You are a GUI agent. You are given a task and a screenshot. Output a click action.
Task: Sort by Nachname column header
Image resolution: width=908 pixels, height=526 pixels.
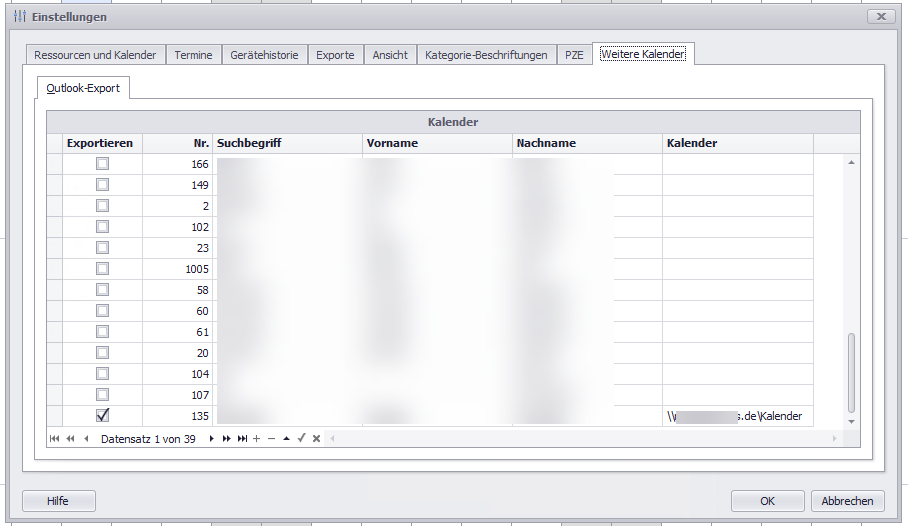click(x=586, y=144)
